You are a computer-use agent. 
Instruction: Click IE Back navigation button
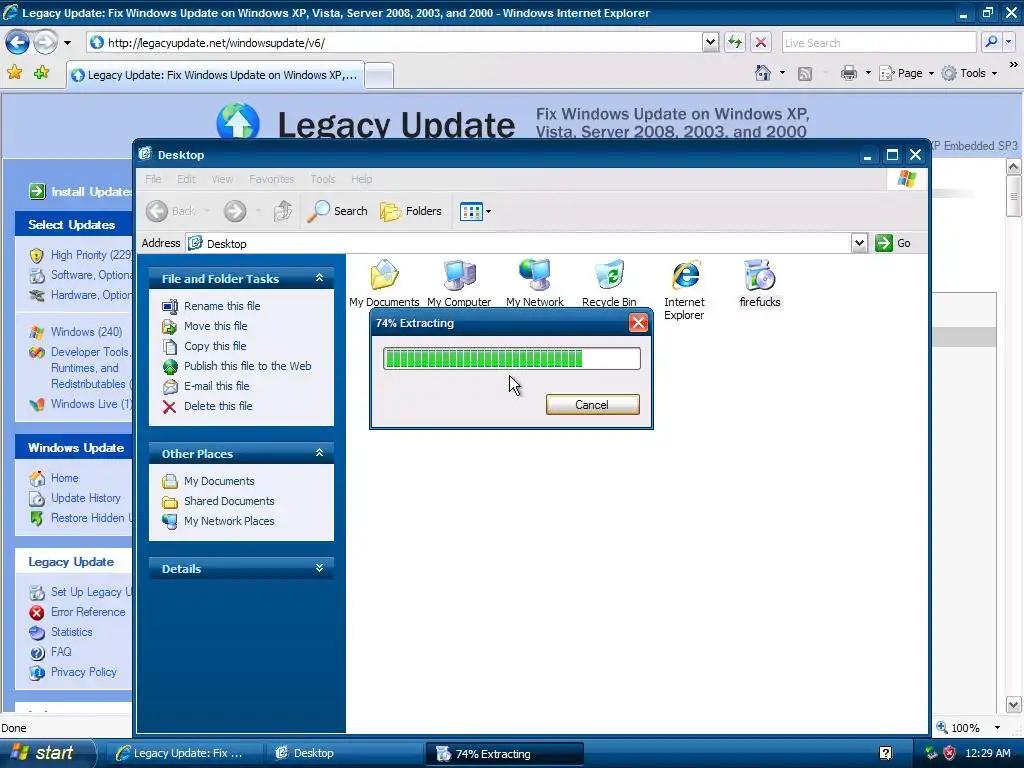coord(18,43)
